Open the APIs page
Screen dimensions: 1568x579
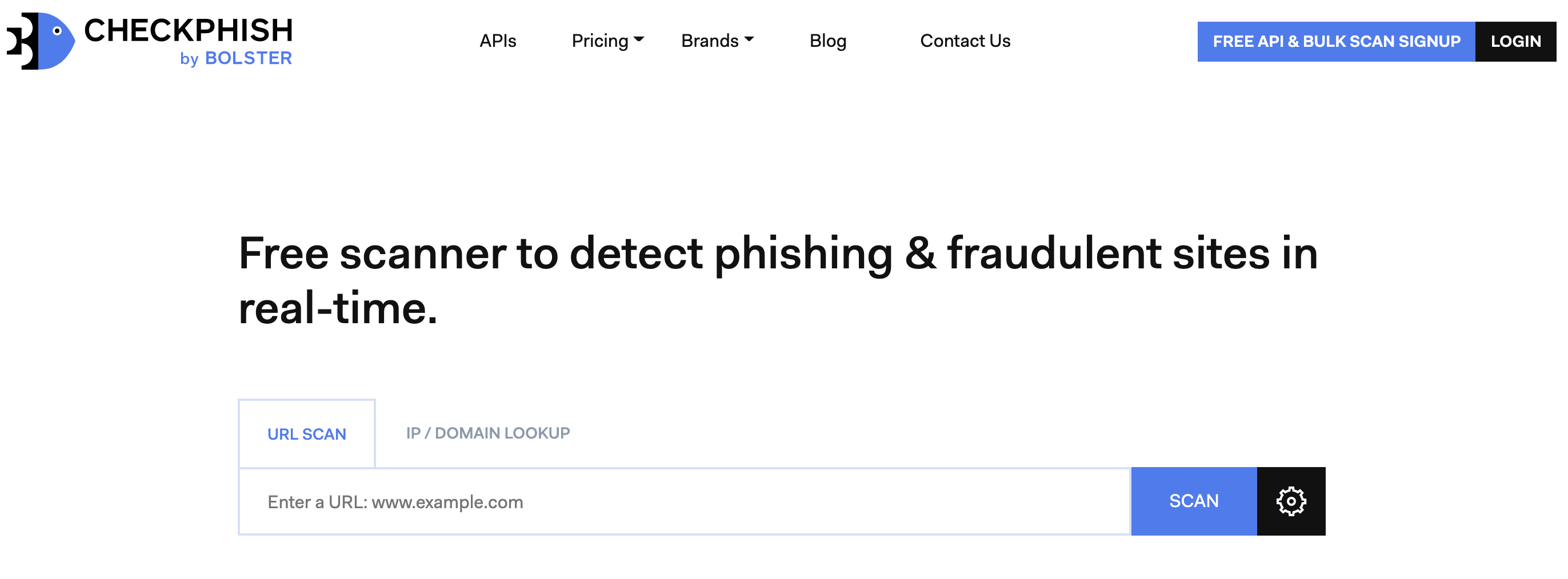click(497, 41)
